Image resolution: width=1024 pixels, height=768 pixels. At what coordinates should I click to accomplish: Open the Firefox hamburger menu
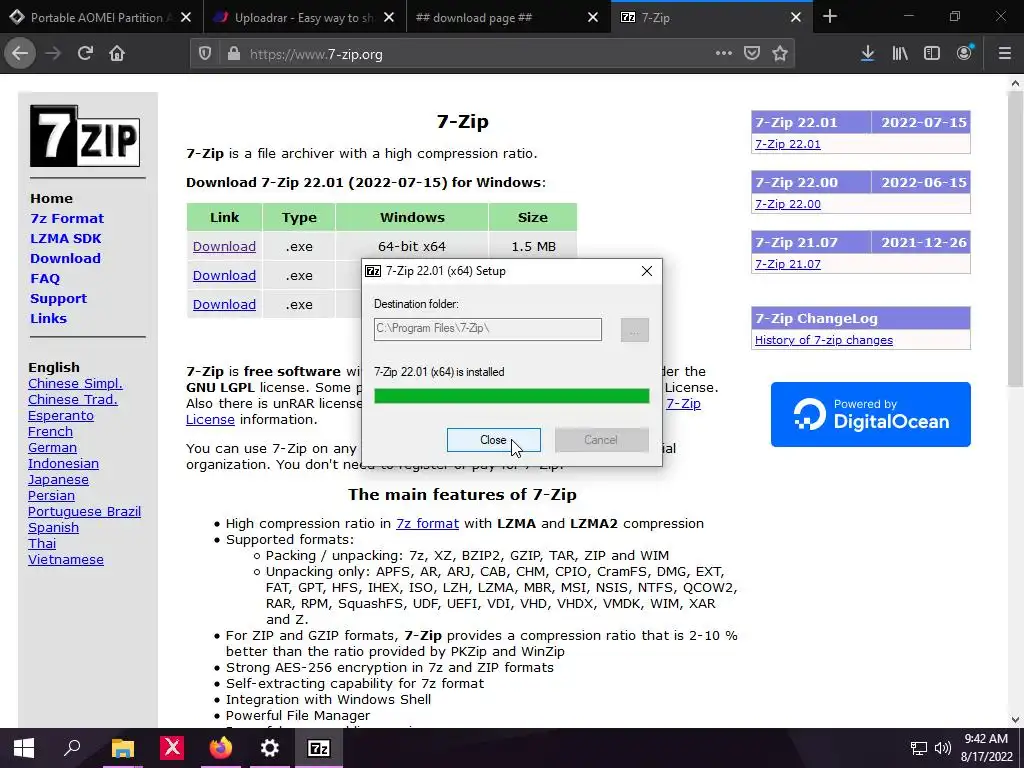pyautogui.click(x=1004, y=54)
